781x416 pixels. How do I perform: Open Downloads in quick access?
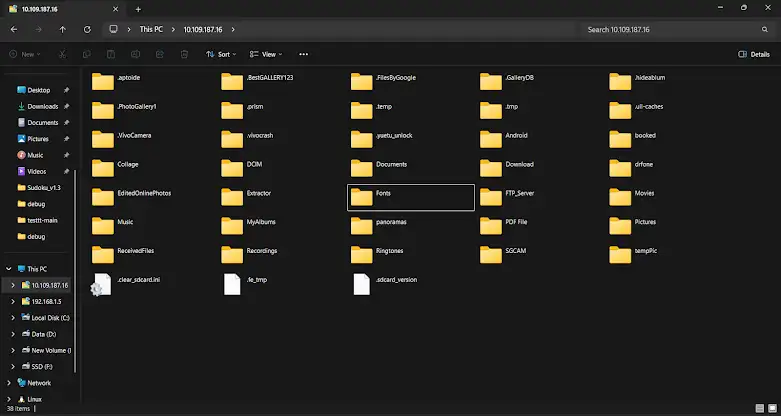point(43,106)
